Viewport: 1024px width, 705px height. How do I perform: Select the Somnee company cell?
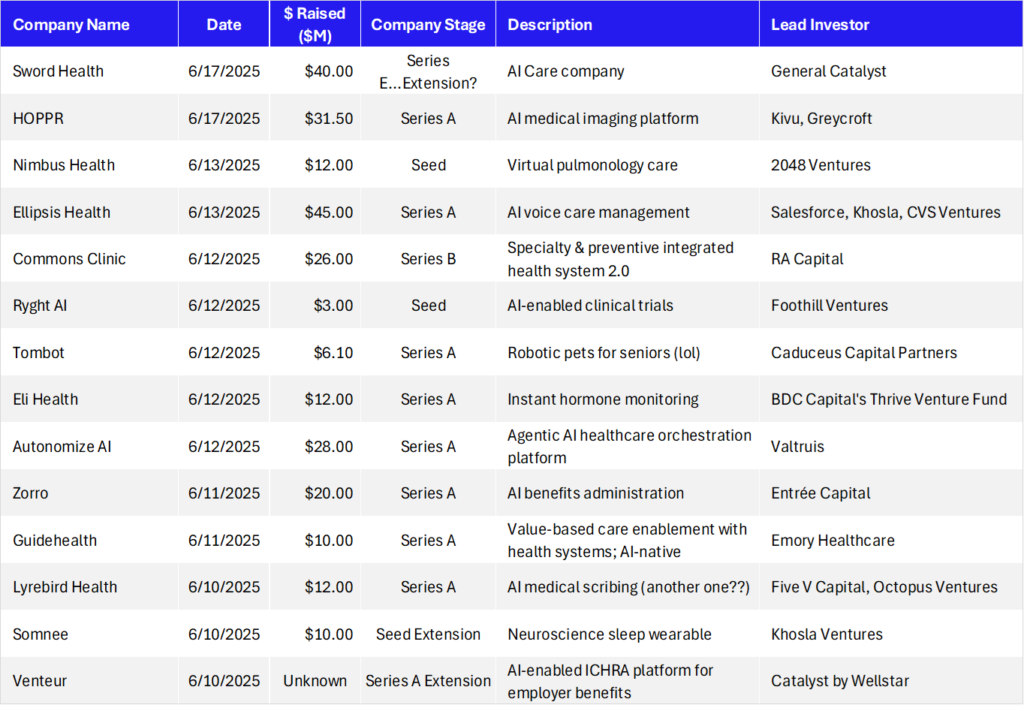(x=89, y=634)
